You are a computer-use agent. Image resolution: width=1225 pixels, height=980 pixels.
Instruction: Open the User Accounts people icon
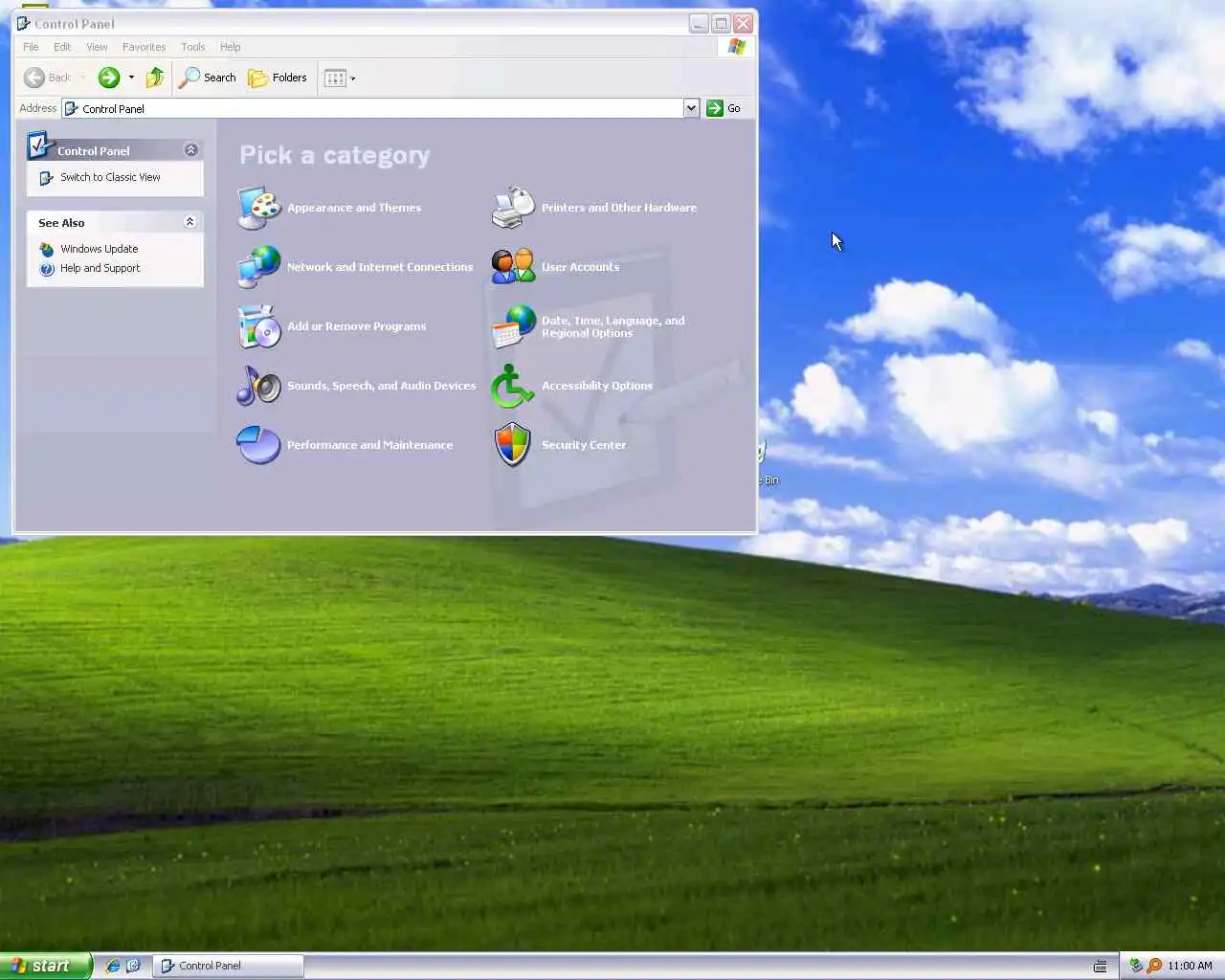pos(513,267)
